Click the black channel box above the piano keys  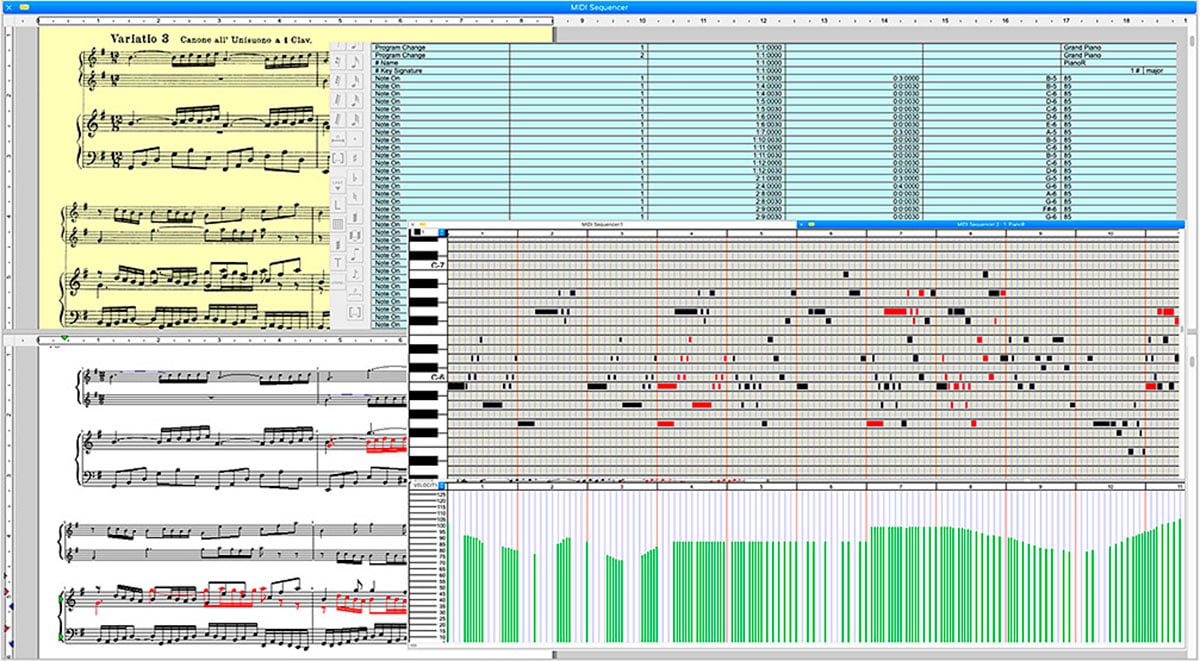[417, 232]
